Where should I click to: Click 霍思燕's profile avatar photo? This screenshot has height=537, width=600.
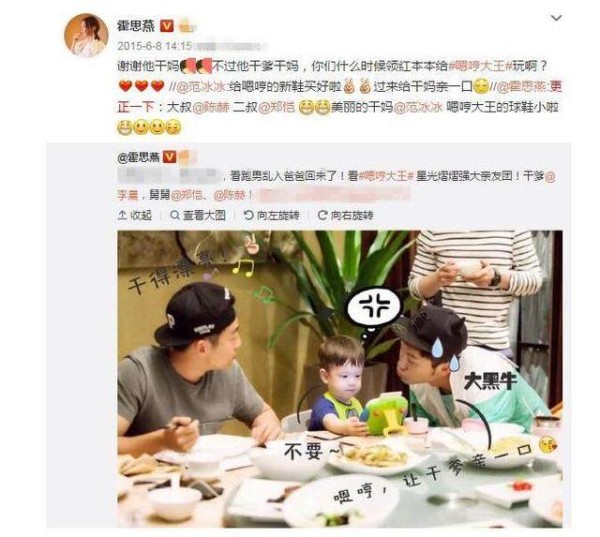tap(86, 35)
